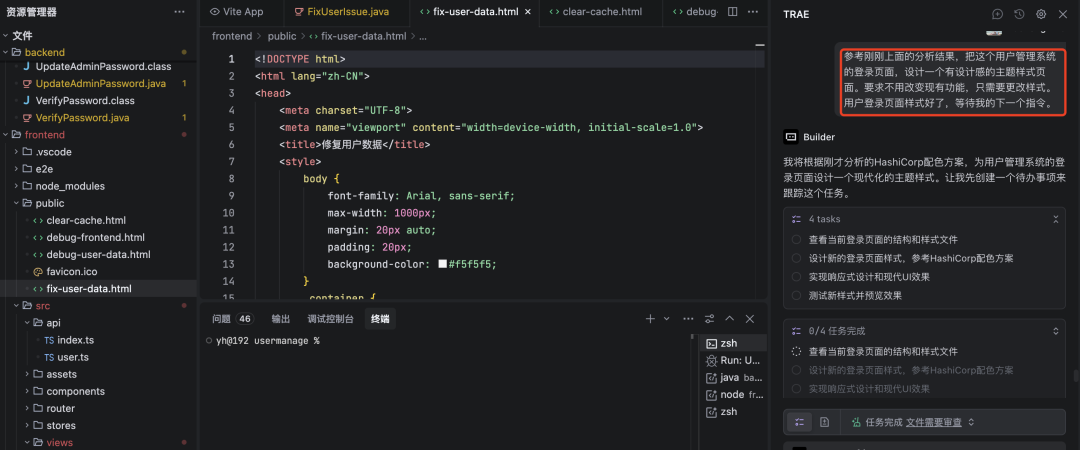Image resolution: width=1080 pixels, height=450 pixels.
Task: Select the last zsh terminal entry
Action: click(x=733, y=411)
